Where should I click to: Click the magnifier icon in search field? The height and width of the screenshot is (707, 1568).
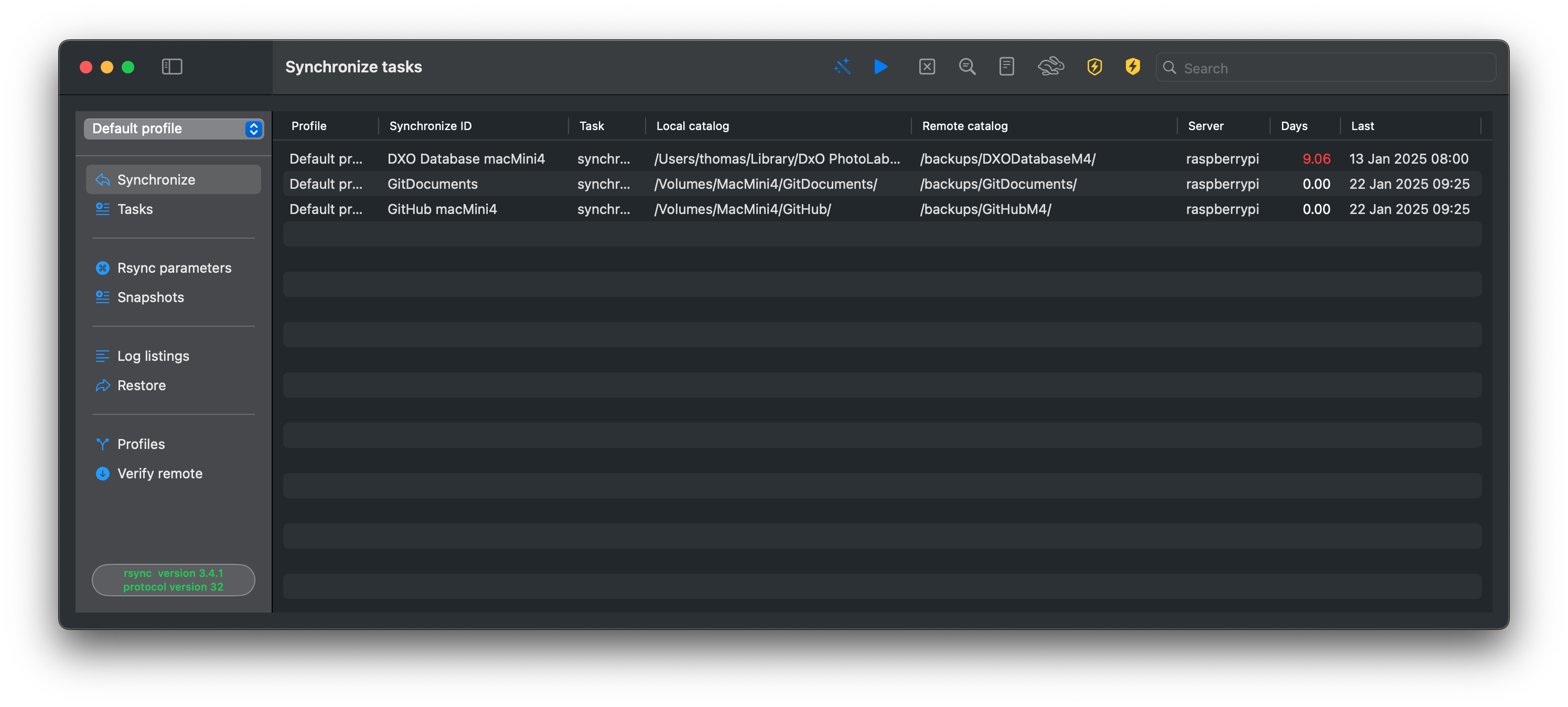point(1169,68)
